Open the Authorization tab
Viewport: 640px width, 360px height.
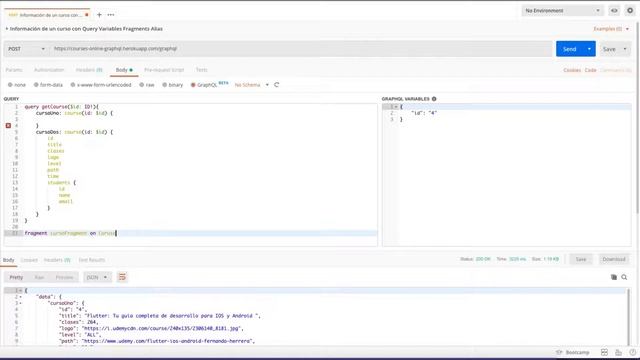[49, 70]
